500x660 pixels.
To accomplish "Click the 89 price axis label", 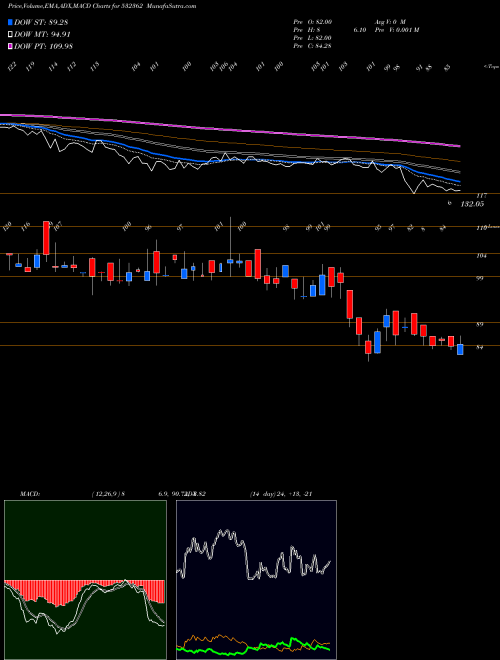I will tap(480, 325).
